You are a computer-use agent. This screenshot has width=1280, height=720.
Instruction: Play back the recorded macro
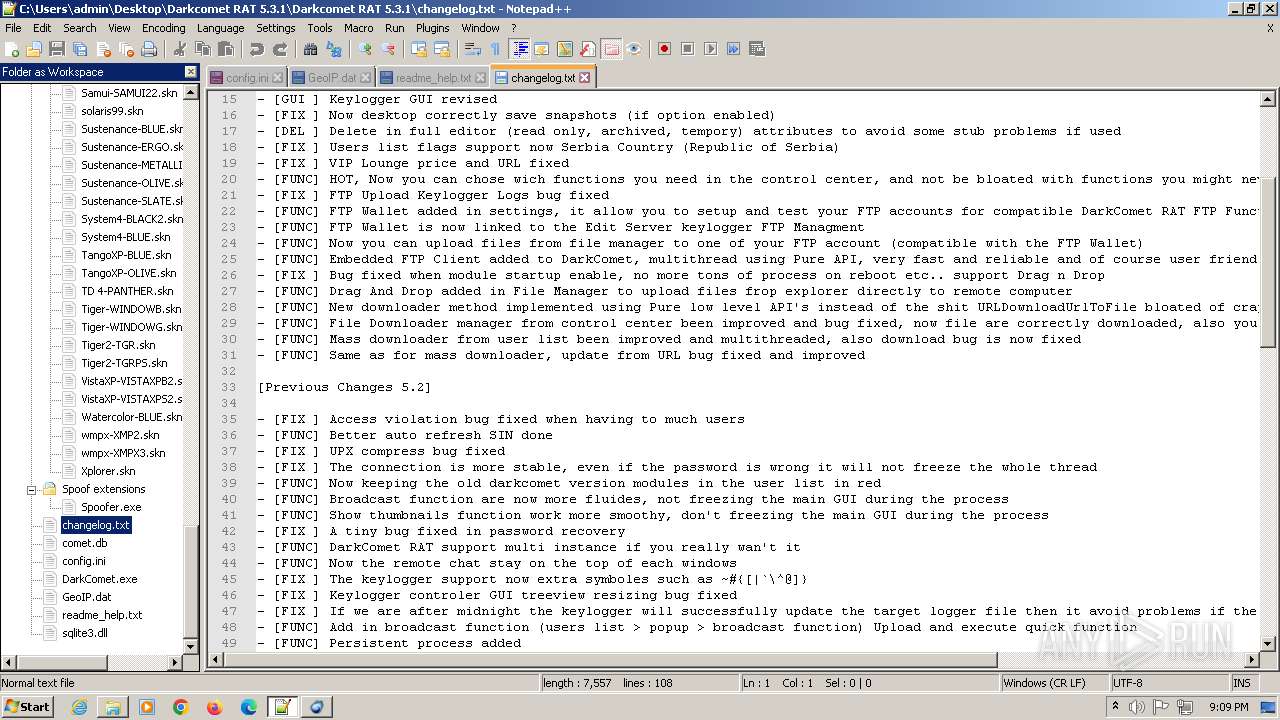711,49
